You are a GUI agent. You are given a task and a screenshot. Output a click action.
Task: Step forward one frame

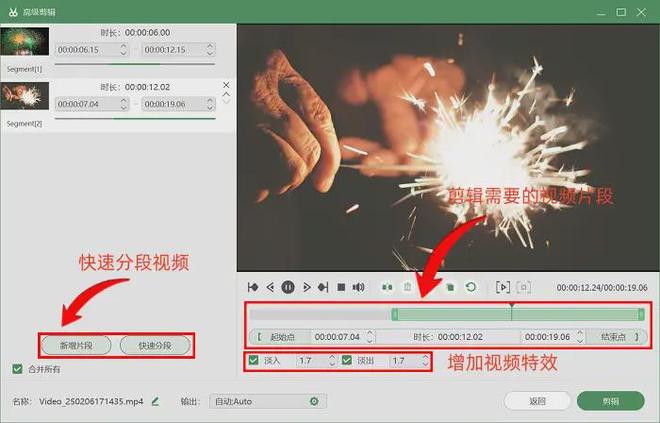[306, 287]
